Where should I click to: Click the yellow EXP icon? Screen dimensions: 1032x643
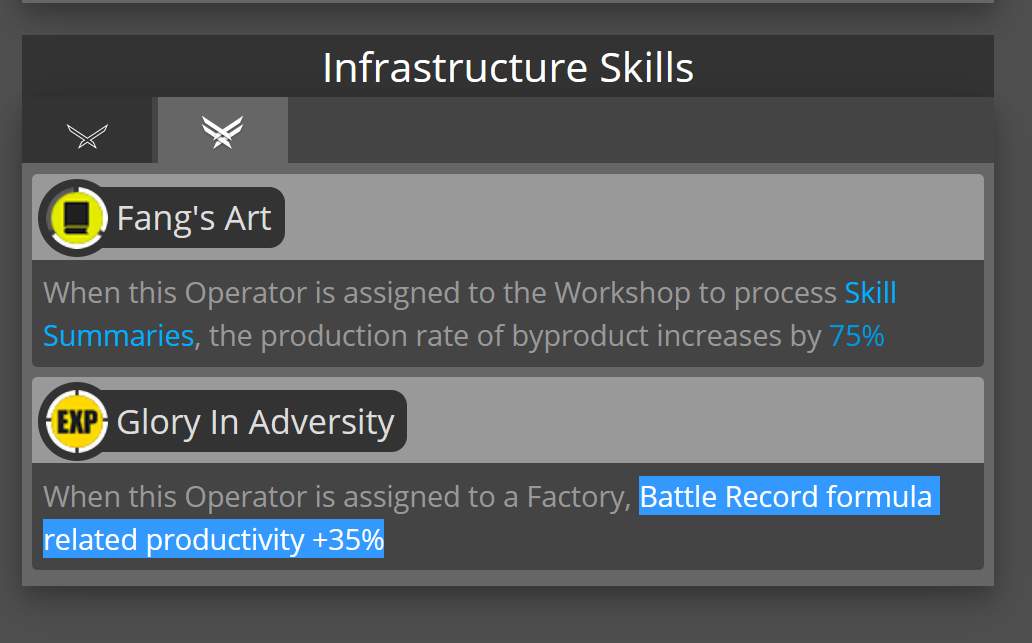76,421
